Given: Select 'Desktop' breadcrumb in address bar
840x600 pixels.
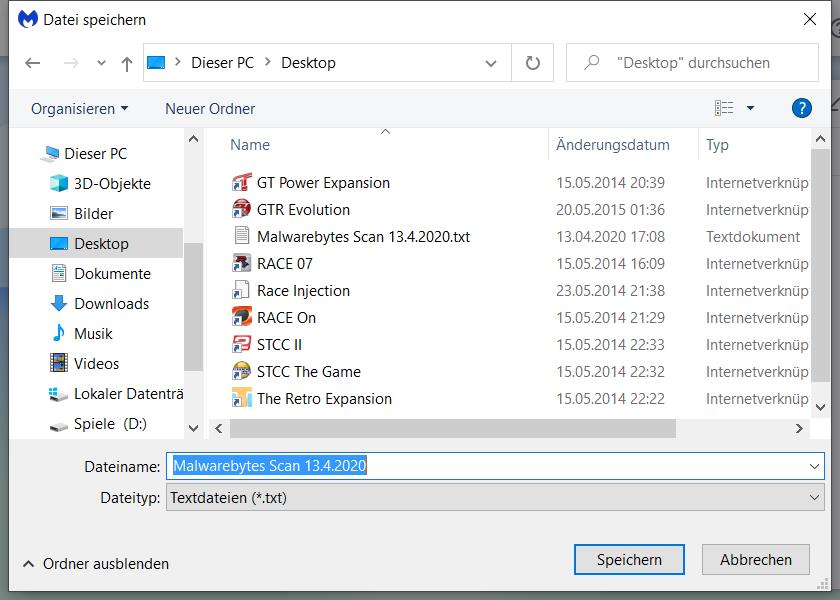Looking at the screenshot, I should click(309, 63).
